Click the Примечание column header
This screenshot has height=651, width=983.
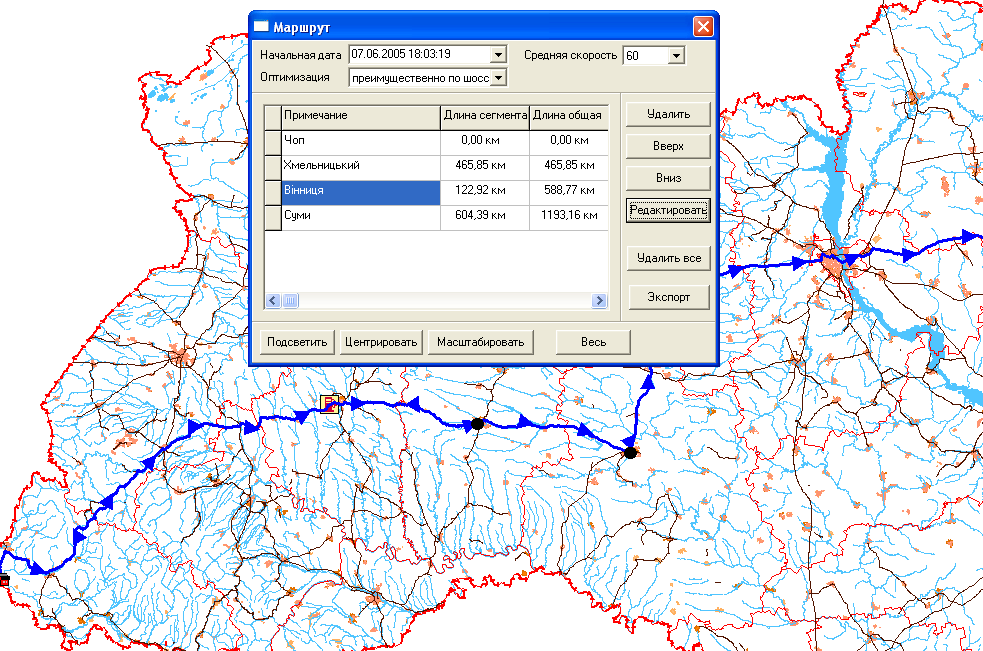(361, 116)
